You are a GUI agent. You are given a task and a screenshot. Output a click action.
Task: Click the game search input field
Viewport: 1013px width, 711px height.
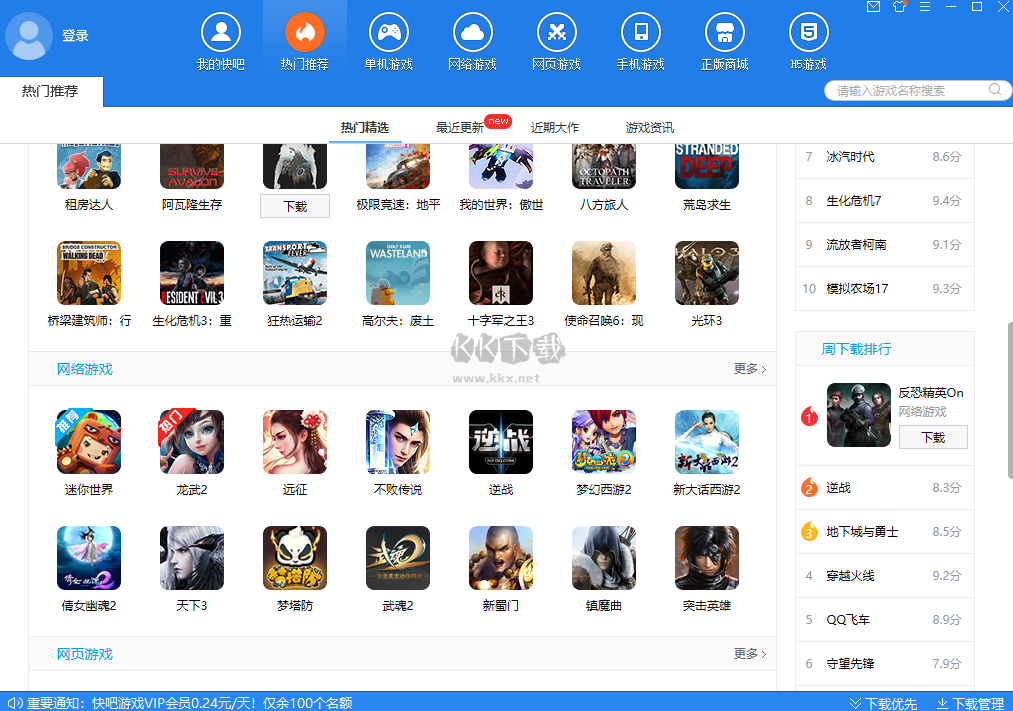coord(905,90)
